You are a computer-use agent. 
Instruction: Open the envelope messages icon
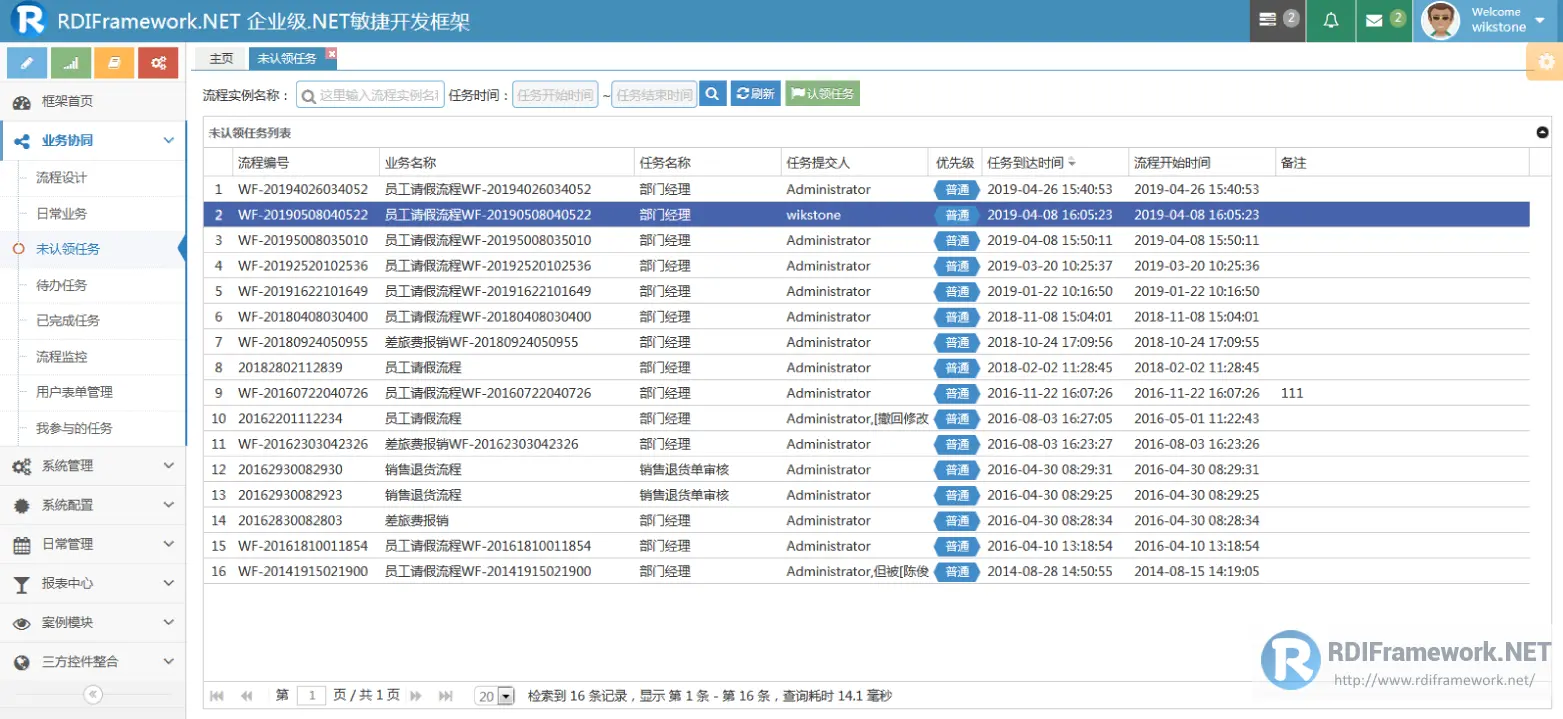(1384, 20)
